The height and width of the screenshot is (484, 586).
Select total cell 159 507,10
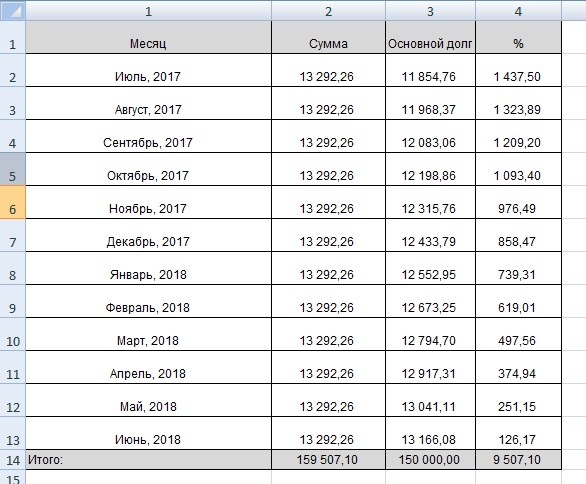pyautogui.click(x=329, y=460)
